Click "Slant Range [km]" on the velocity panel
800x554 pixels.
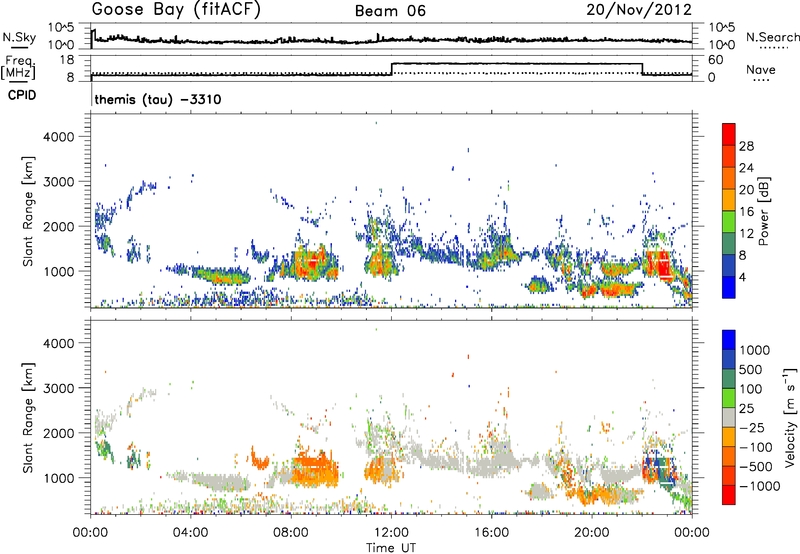tap(28, 417)
